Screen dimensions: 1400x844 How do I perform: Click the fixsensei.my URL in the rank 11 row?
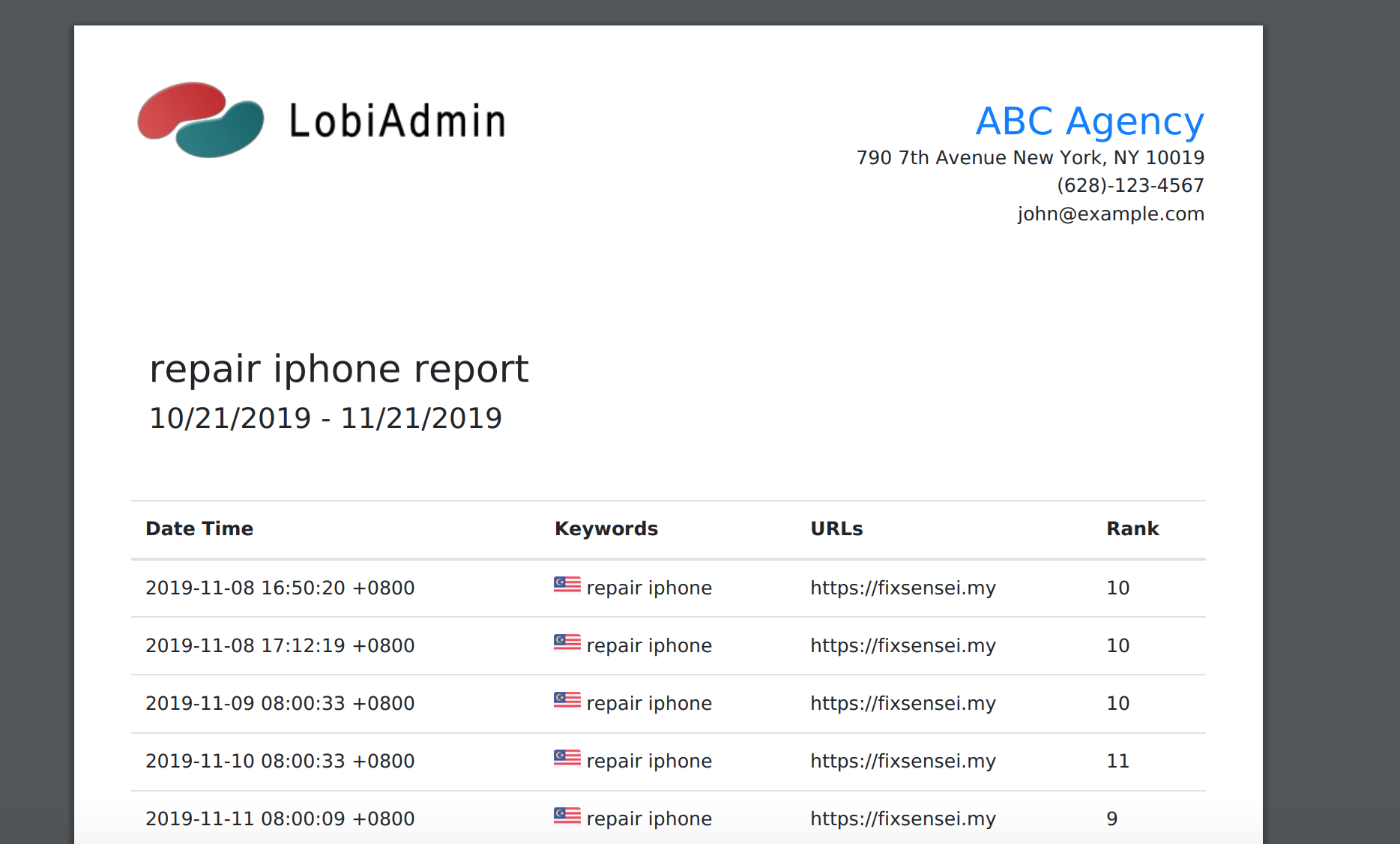(902, 762)
